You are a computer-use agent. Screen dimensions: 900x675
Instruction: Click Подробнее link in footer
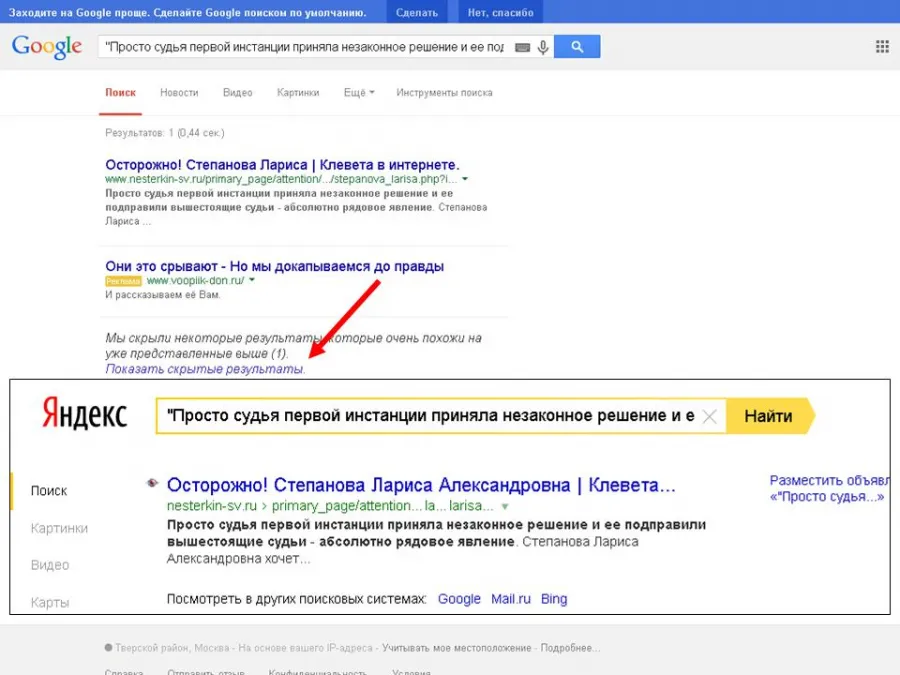click(571, 648)
